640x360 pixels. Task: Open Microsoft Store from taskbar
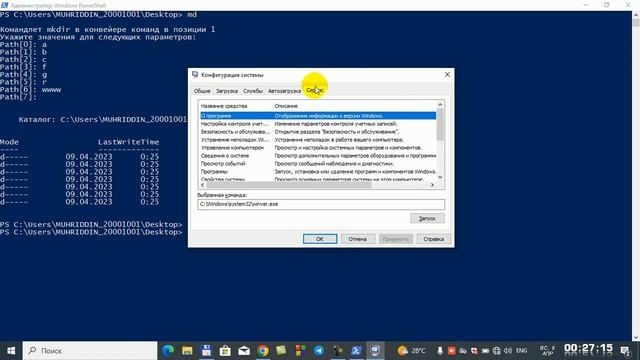[x=225, y=351]
